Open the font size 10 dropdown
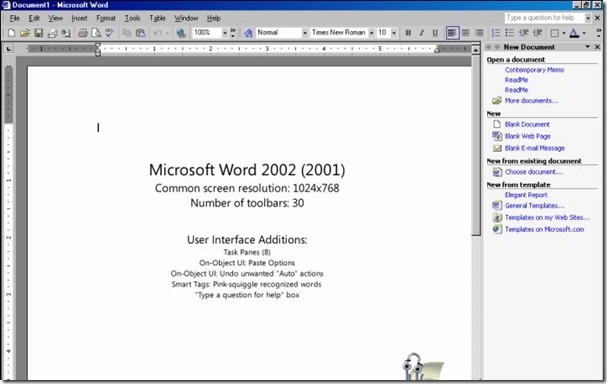 pos(394,33)
